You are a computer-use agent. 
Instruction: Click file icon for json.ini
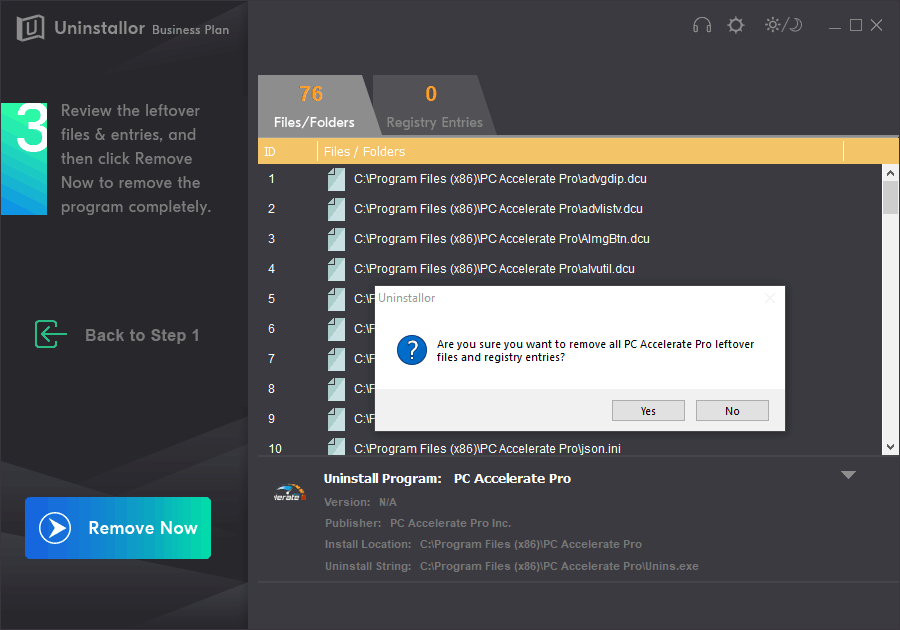pos(336,446)
